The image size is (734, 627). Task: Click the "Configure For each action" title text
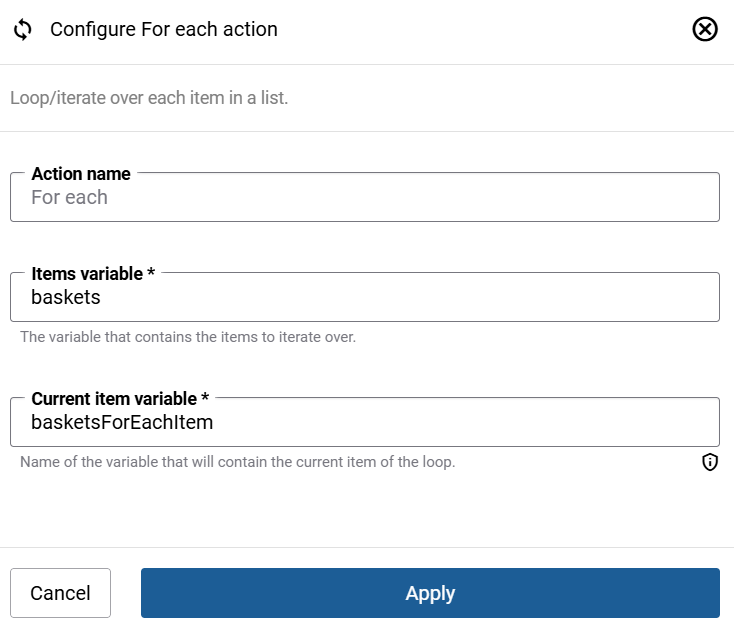pos(164,30)
